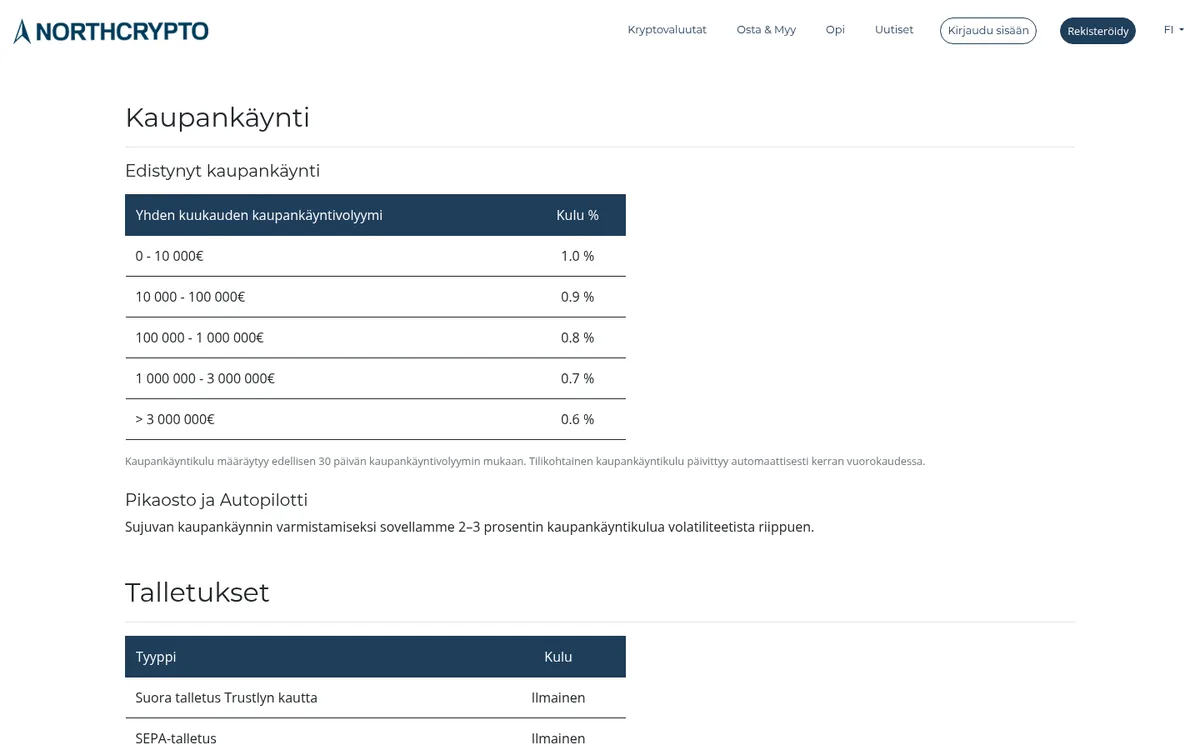Select Suora talletus Trustlyn kautta row
This screenshot has height=750, width=1200.
375,698
